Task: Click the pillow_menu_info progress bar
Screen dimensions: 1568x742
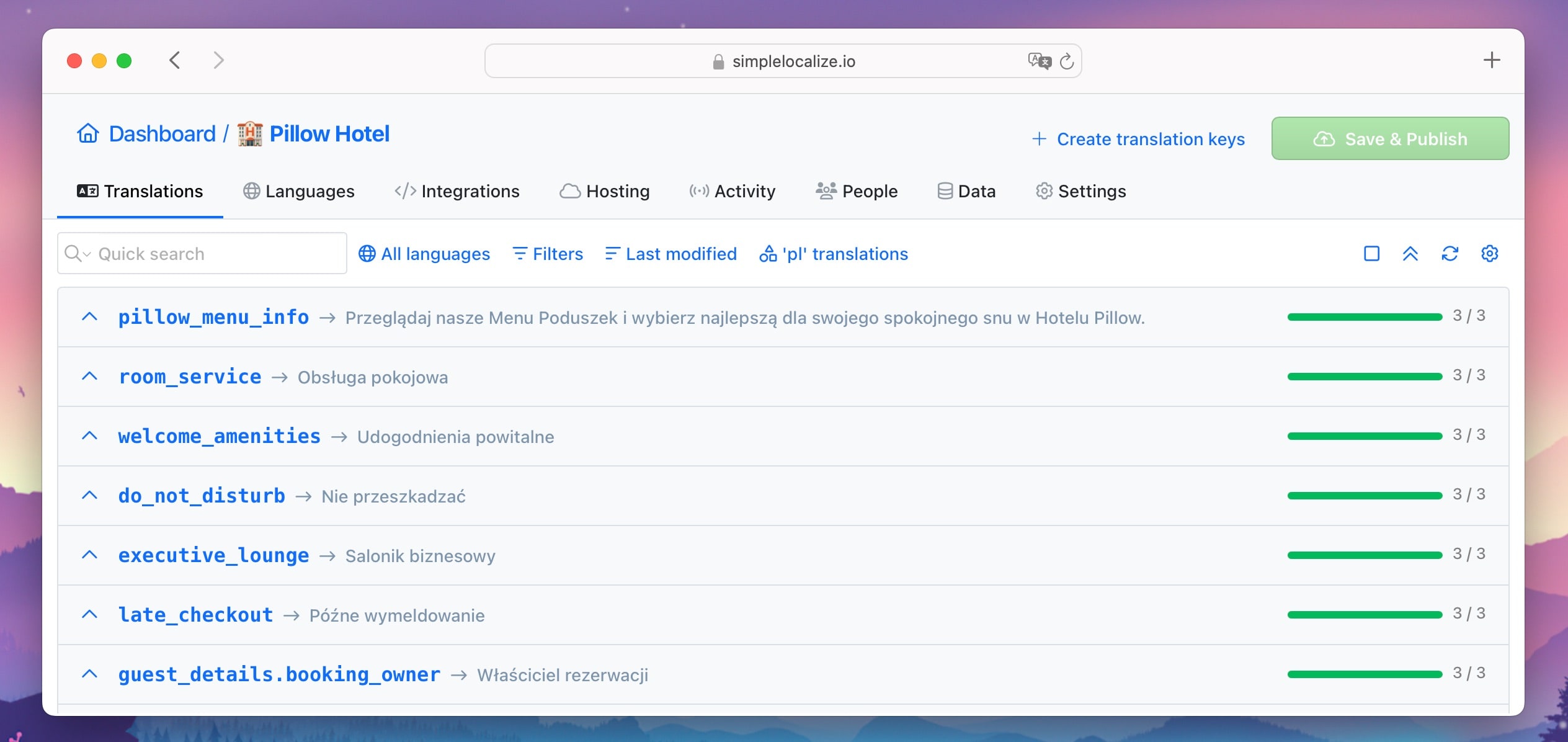Action: coord(1365,317)
